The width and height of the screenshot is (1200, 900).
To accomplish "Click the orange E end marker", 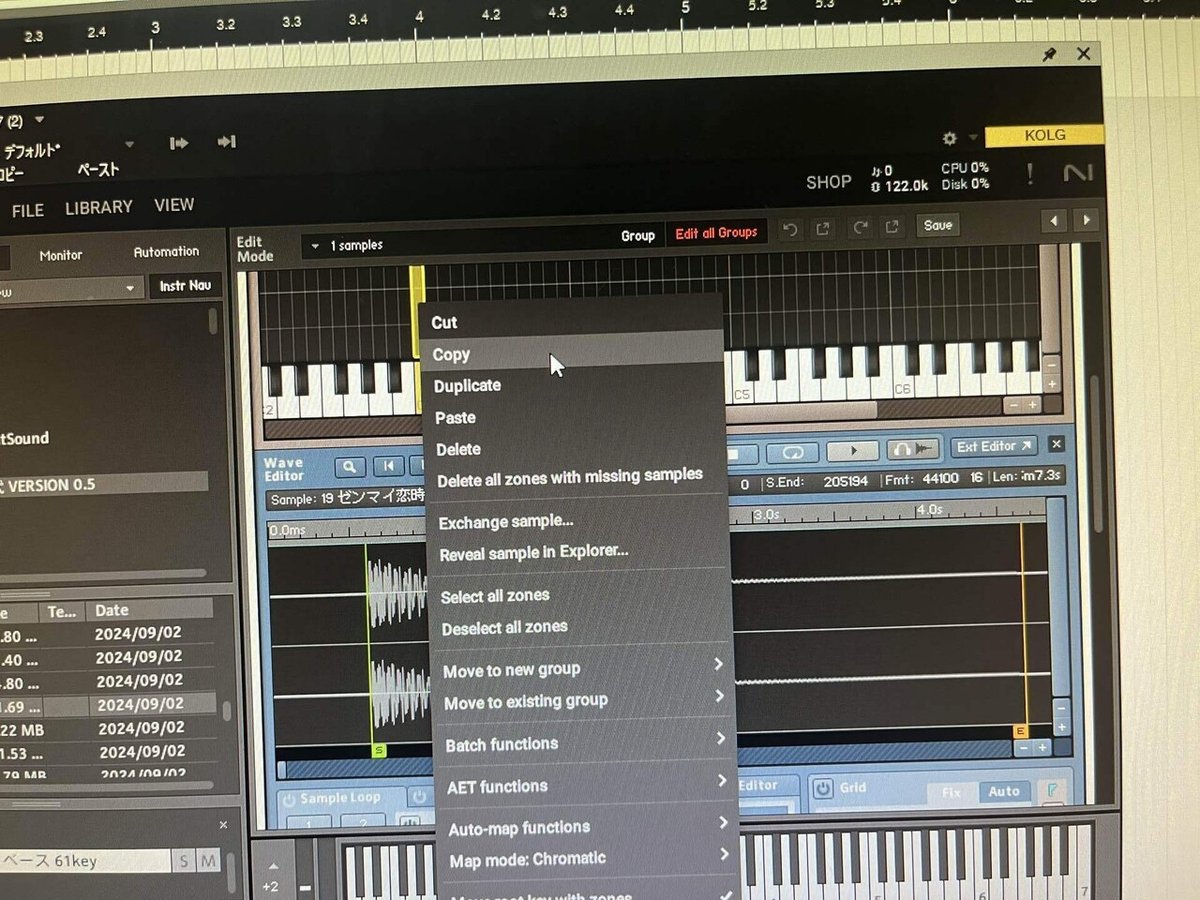I will tap(1021, 732).
